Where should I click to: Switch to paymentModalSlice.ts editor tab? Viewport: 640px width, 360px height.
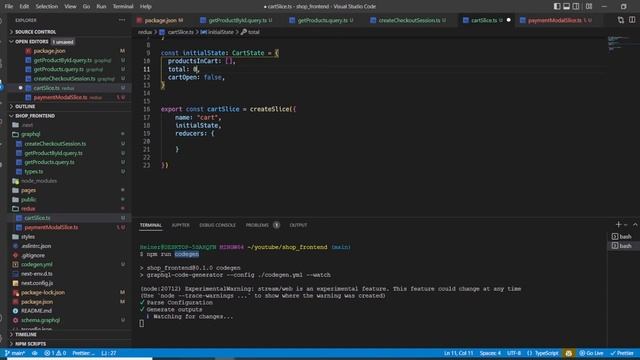coord(555,20)
